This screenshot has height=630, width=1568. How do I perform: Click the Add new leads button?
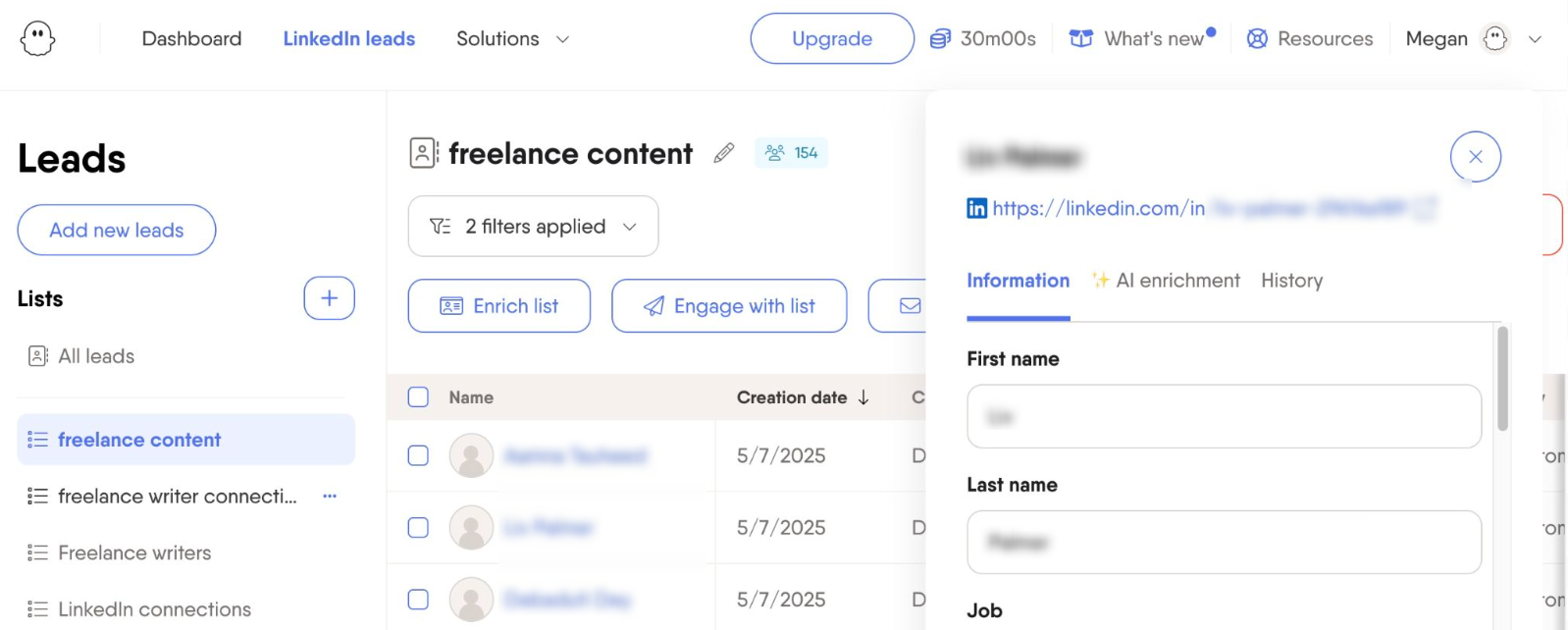tap(117, 231)
